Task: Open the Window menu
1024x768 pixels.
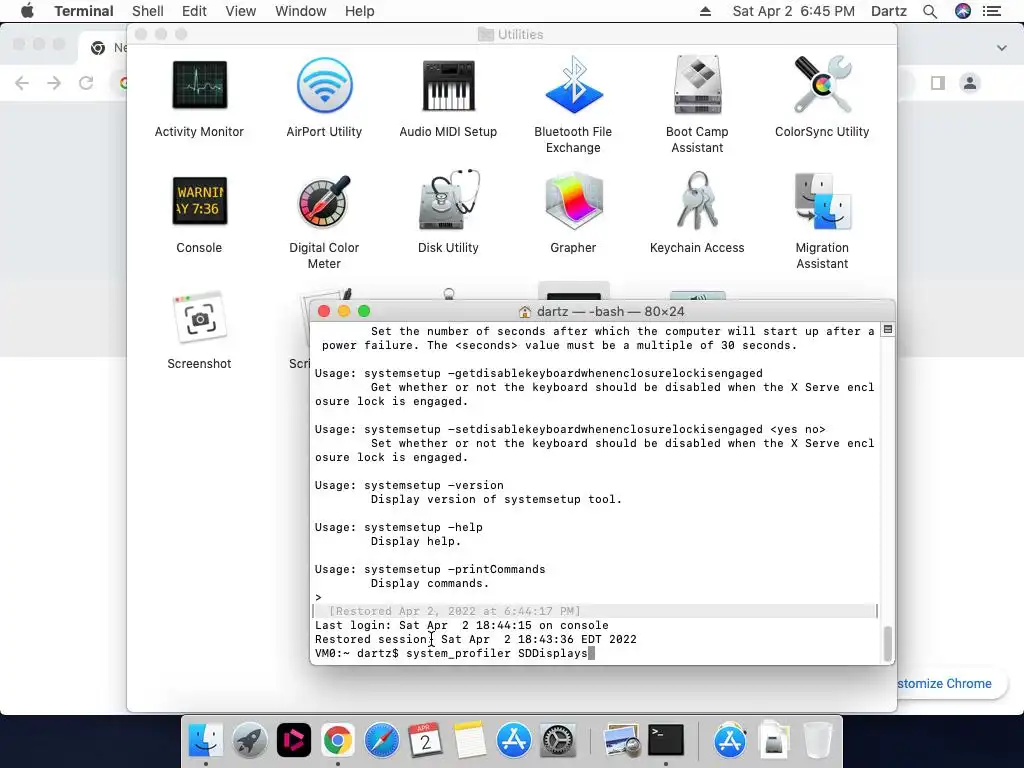Action: 300,11
